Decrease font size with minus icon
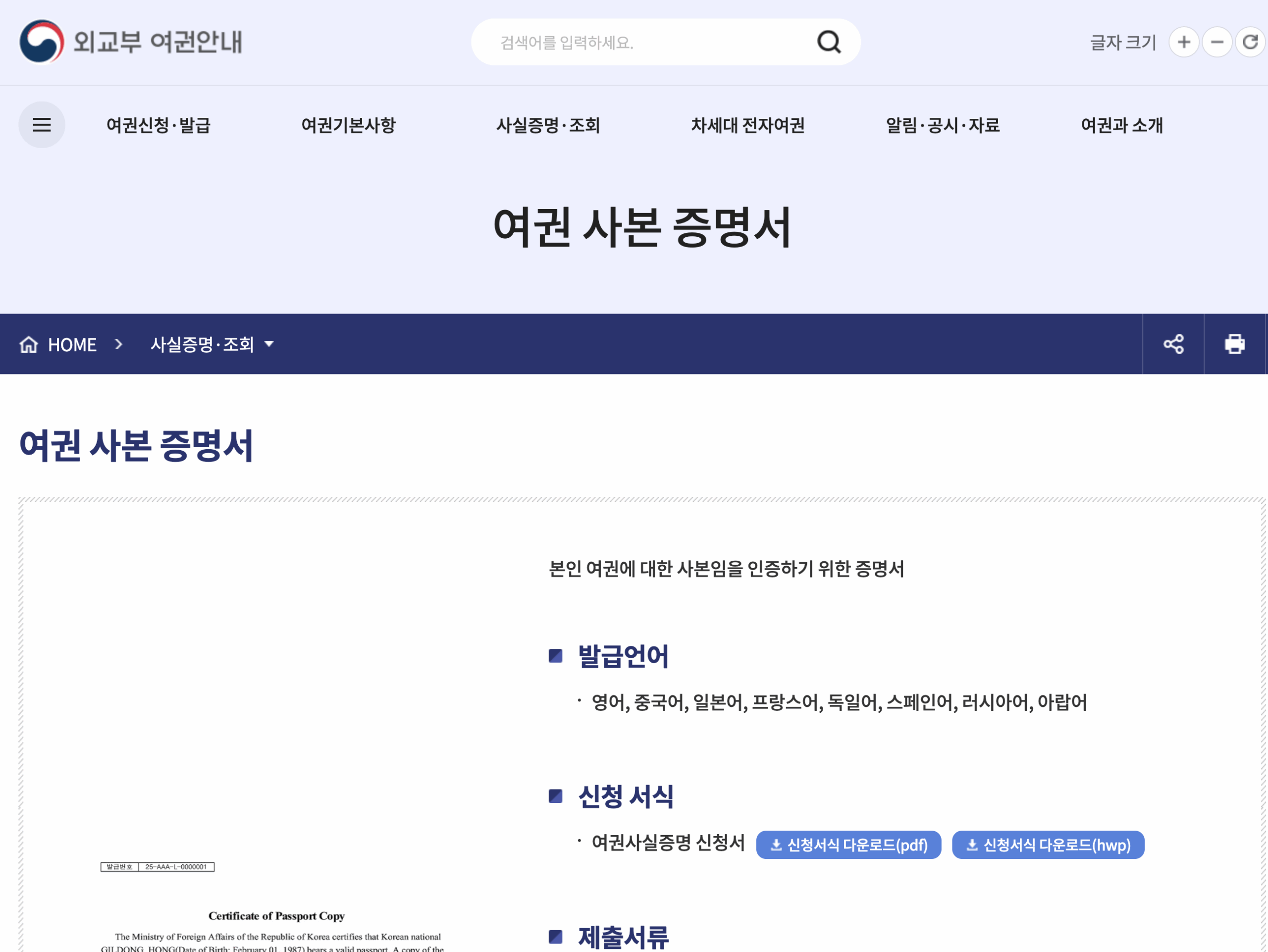The height and width of the screenshot is (952, 1268). click(x=1217, y=42)
